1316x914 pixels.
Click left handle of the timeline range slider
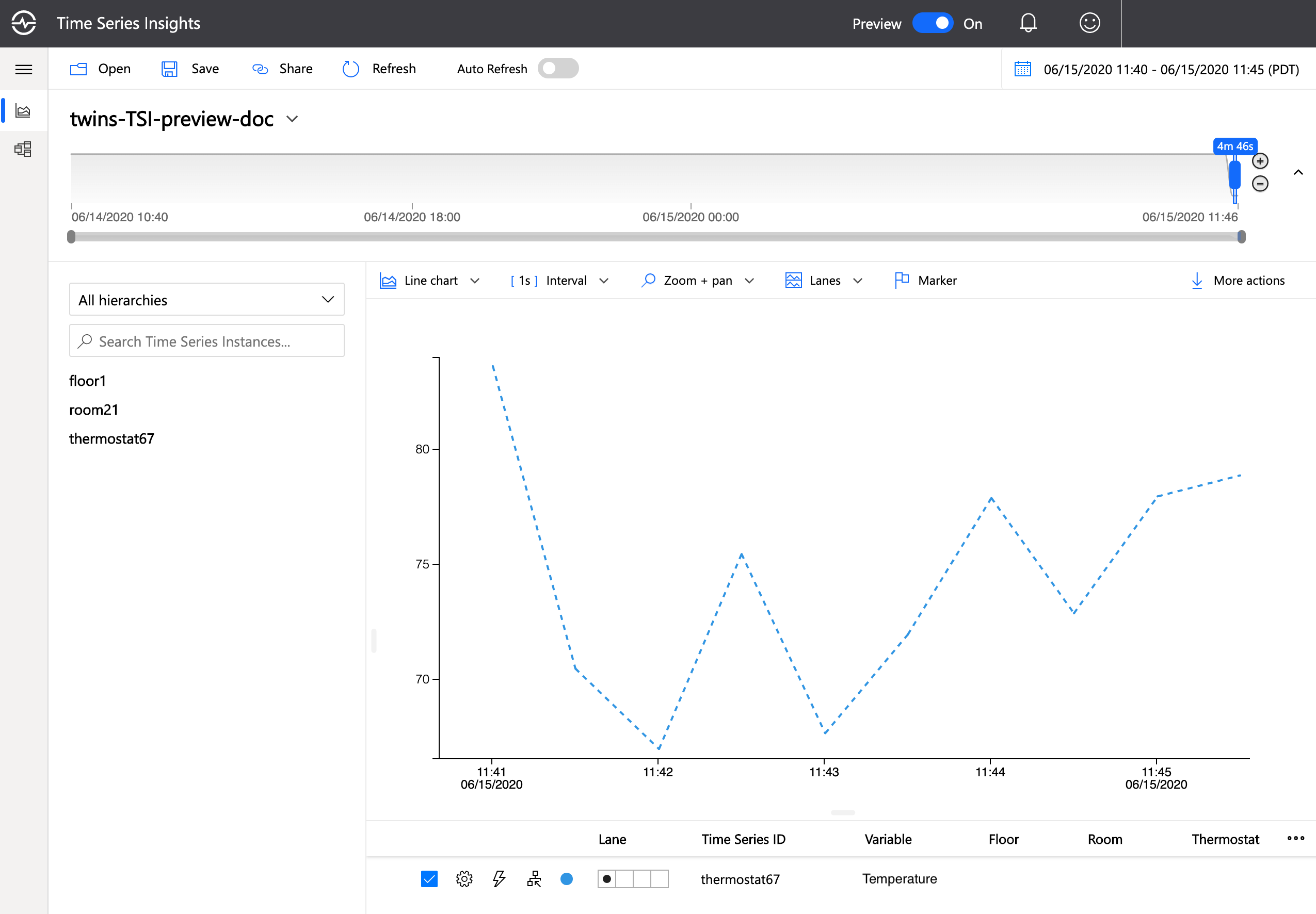(71, 237)
